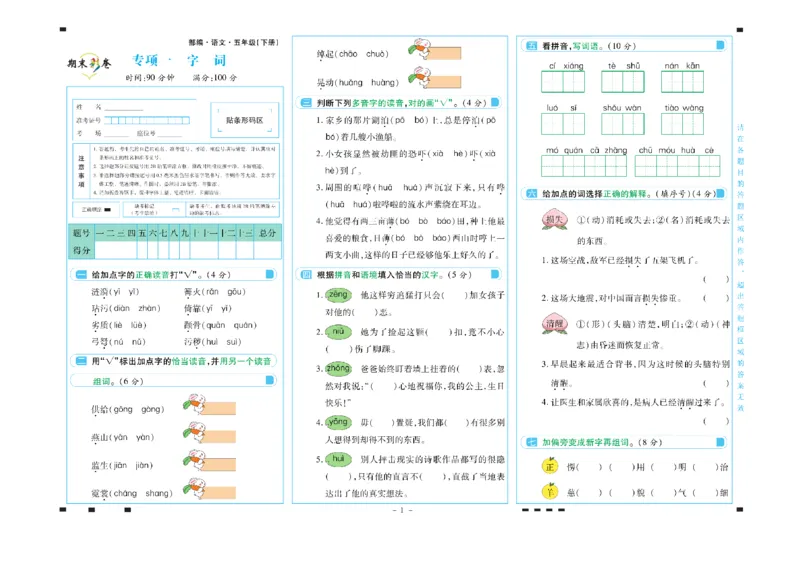Click the 题号 cell in score table
800x566 pixels.
(81, 233)
